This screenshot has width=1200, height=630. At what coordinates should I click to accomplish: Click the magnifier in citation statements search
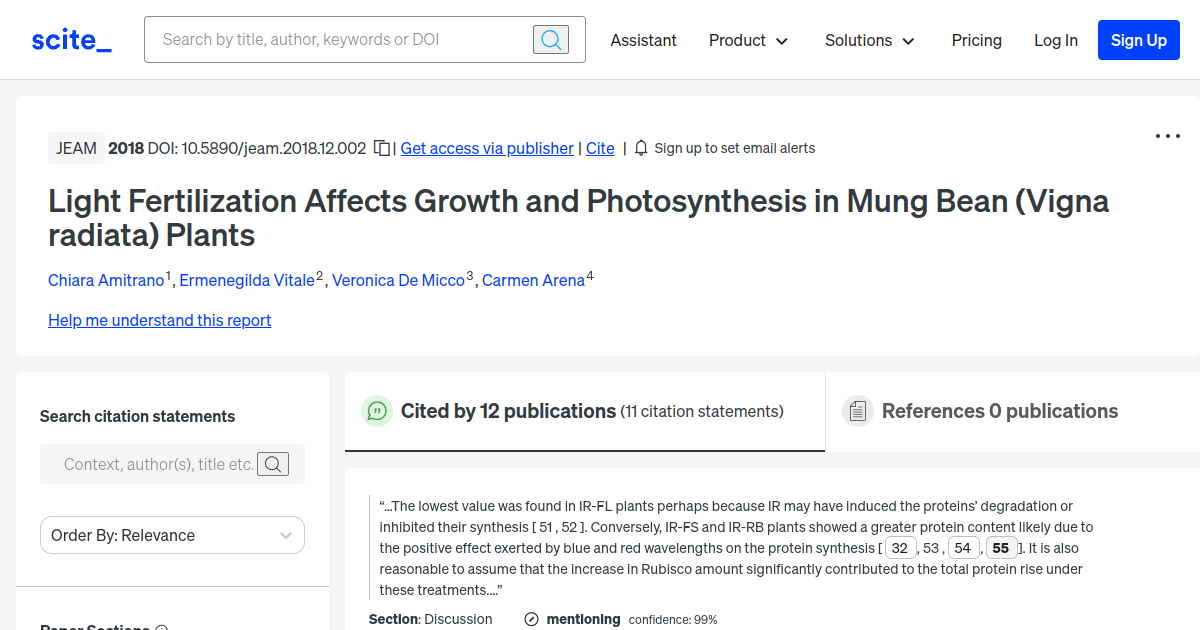tap(273, 464)
